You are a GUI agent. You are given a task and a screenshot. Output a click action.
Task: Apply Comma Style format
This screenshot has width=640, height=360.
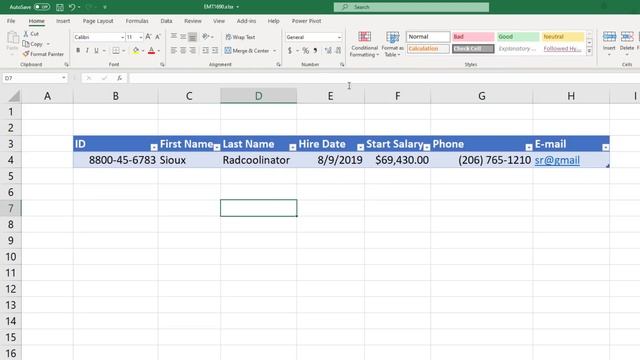316,51
